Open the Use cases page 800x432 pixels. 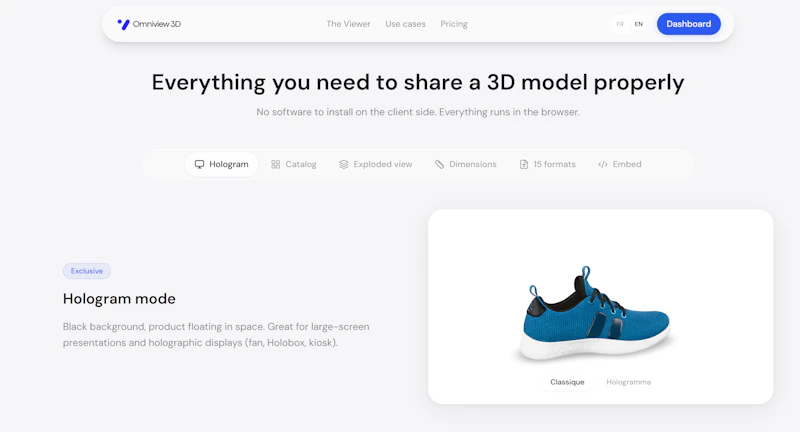tap(405, 24)
